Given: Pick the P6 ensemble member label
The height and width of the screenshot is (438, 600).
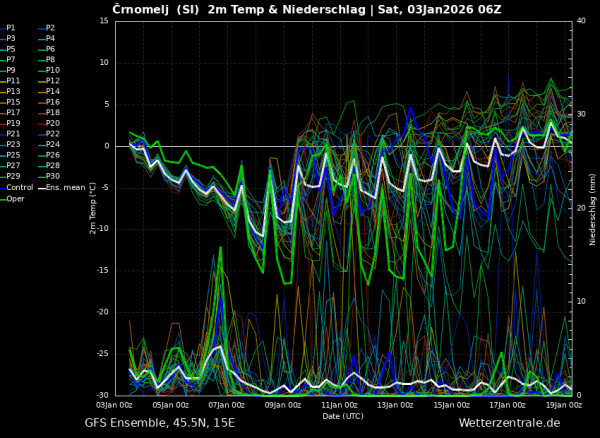Looking at the screenshot, I should coord(47,49).
